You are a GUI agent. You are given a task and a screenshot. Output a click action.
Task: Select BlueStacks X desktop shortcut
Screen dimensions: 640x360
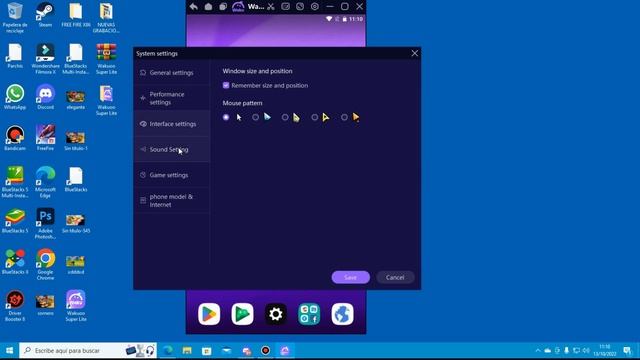15,262
